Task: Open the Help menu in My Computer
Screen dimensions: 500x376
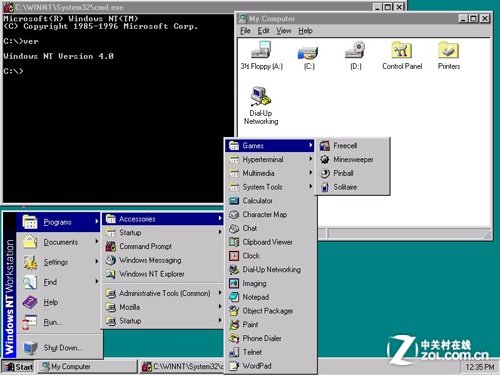Action: point(305,31)
